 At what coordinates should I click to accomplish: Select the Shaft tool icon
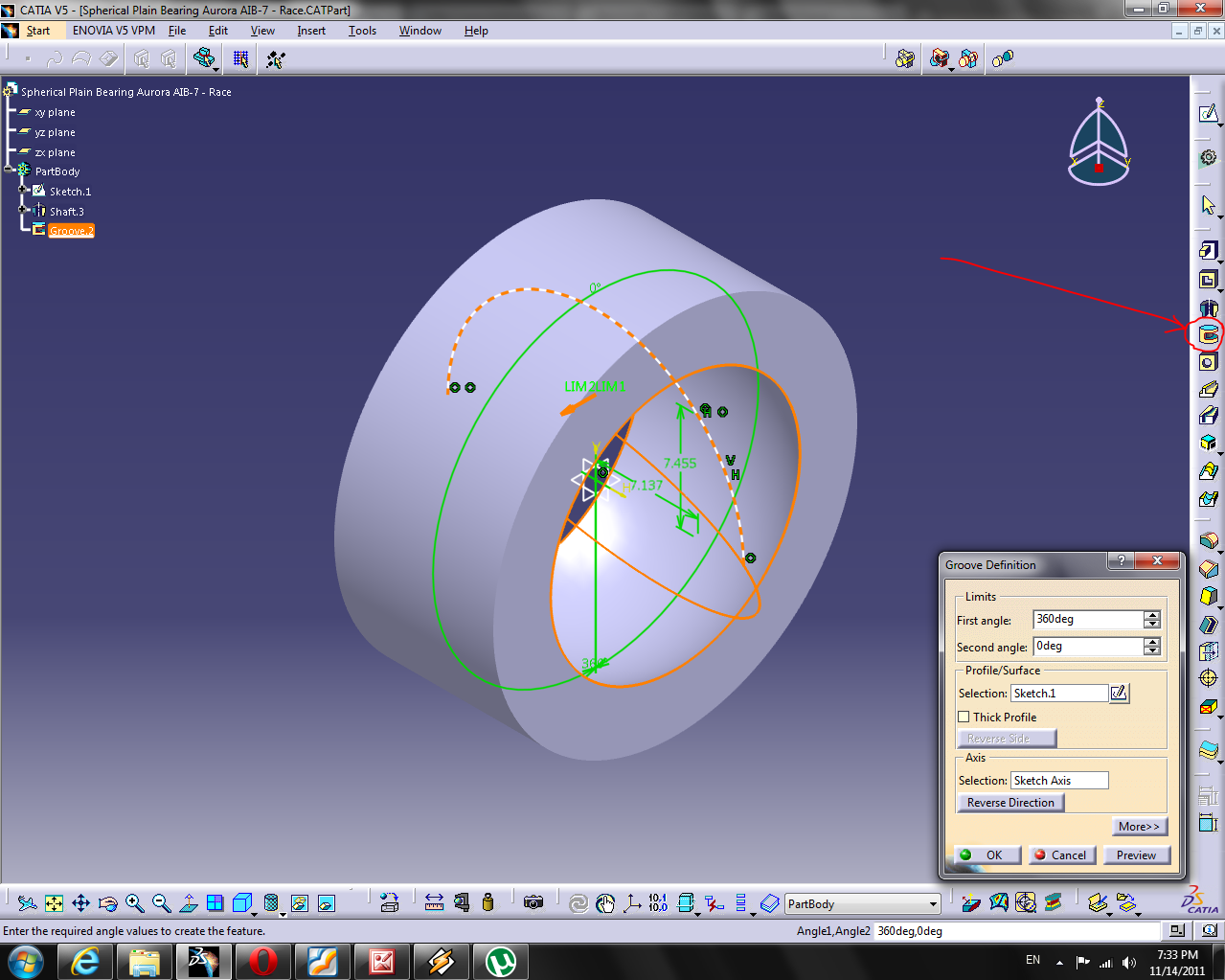tap(1208, 308)
